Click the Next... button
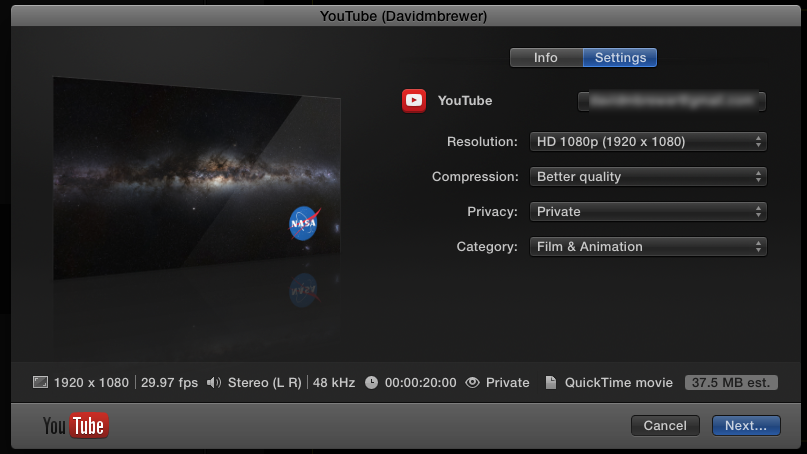The width and height of the screenshot is (807, 454). [x=746, y=426]
